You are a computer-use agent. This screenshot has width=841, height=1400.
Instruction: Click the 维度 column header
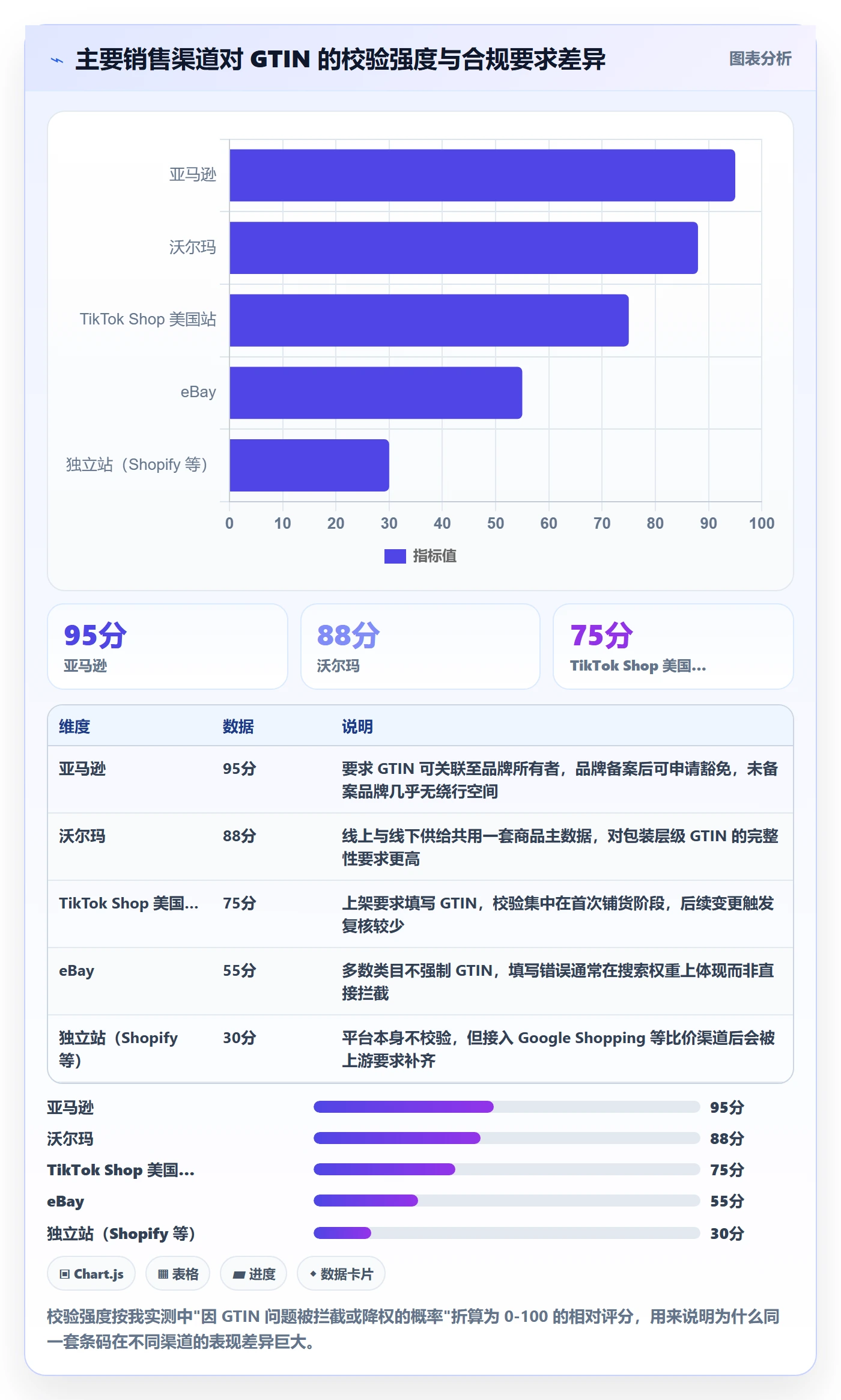point(74,726)
